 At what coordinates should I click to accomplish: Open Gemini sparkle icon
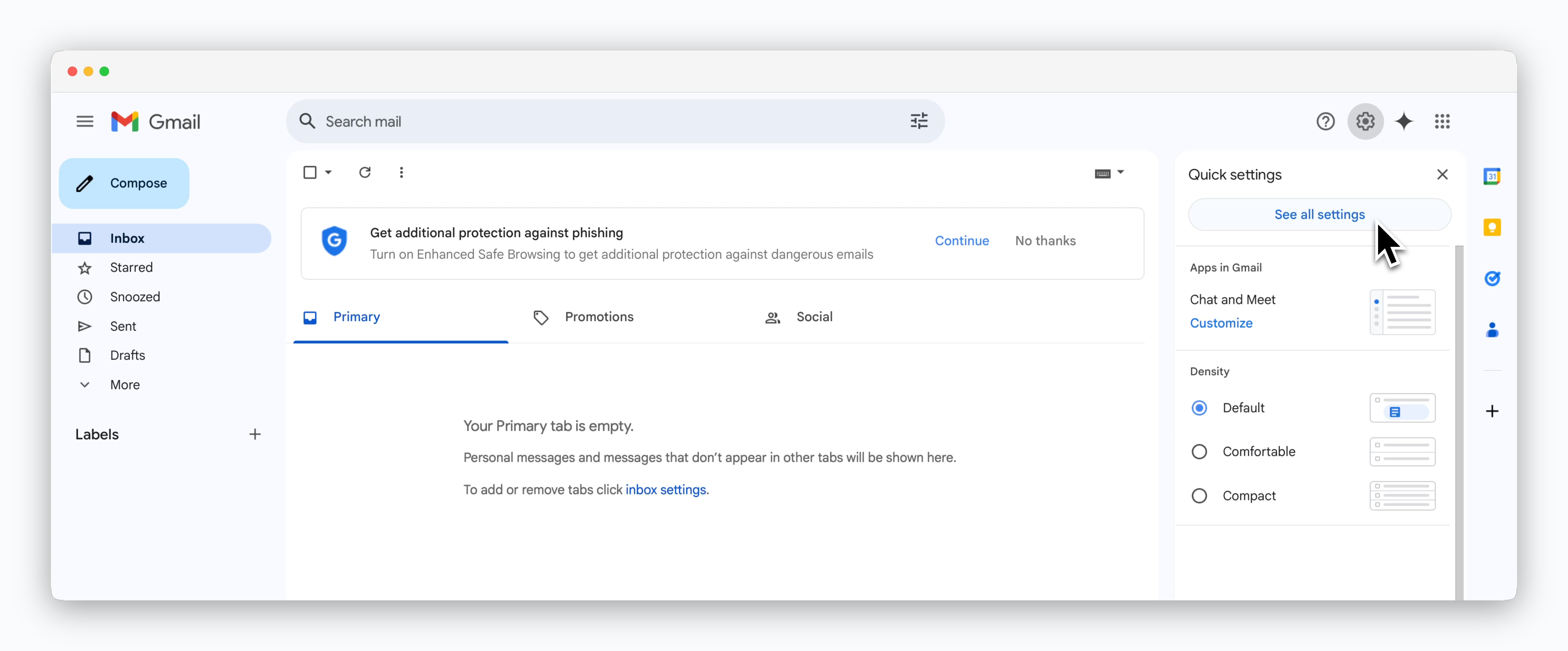tap(1404, 121)
